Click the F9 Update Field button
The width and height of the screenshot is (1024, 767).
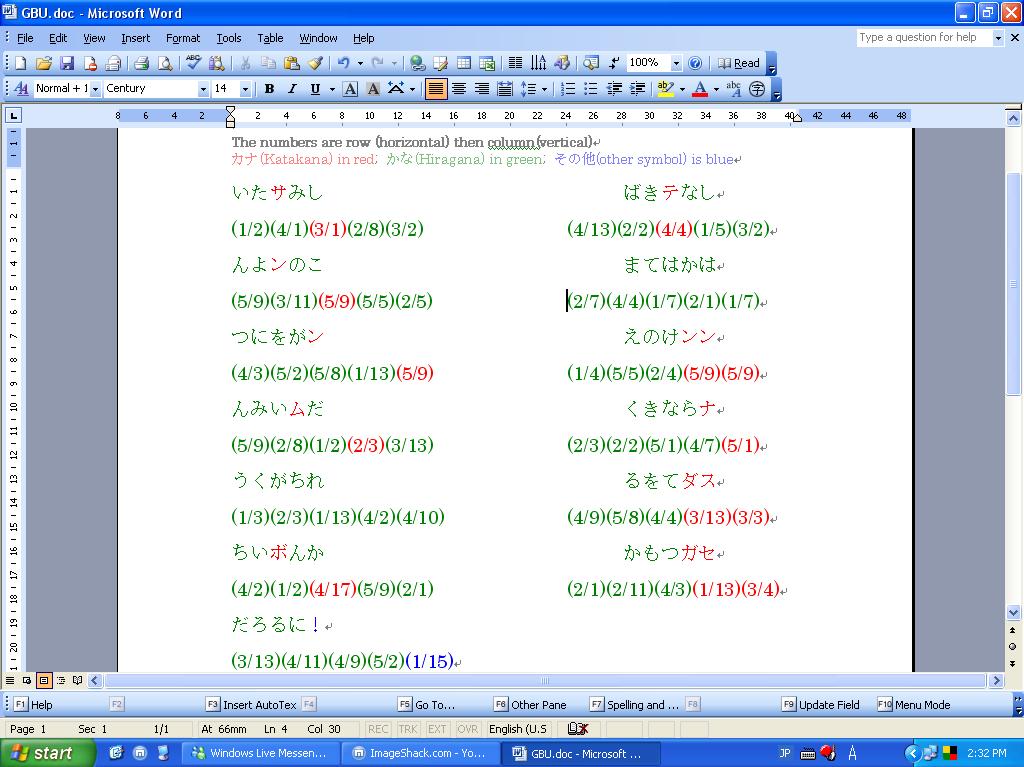(820, 704)
